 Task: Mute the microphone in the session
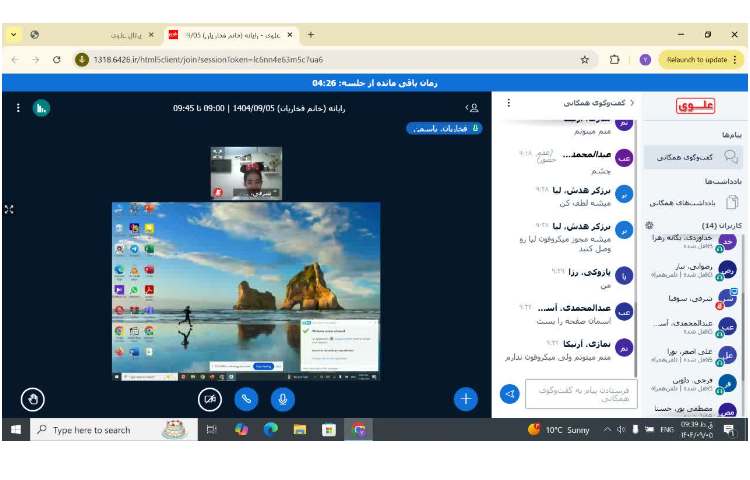point(283,399)
